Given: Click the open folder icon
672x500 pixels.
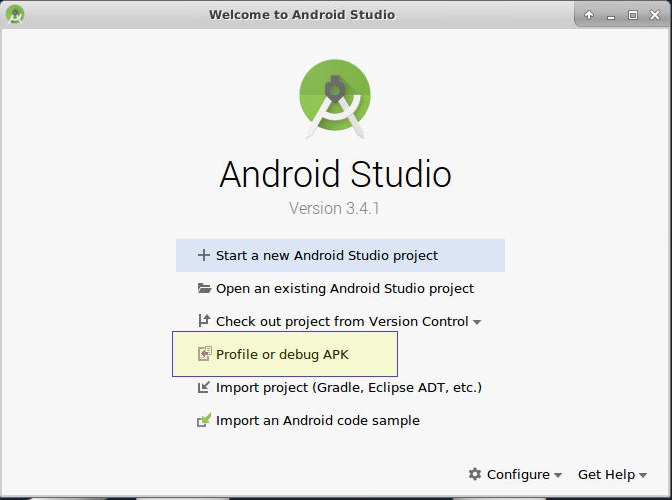Looking at the screenshot, I should pos(204,288).
